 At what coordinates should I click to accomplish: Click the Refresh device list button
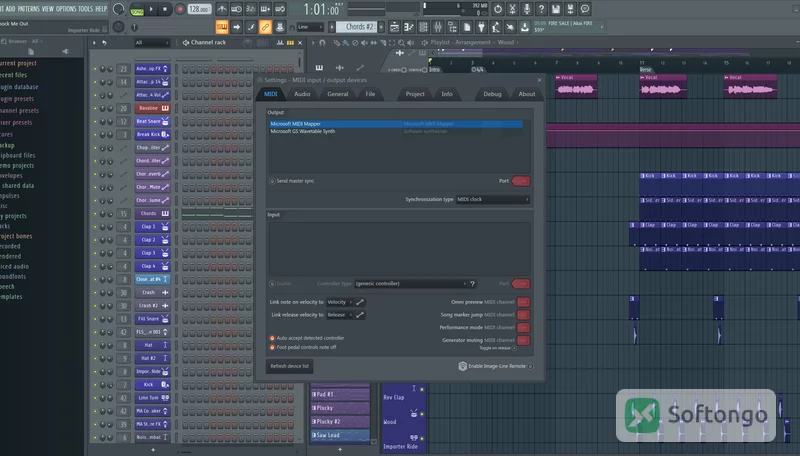tap(290, 366)
